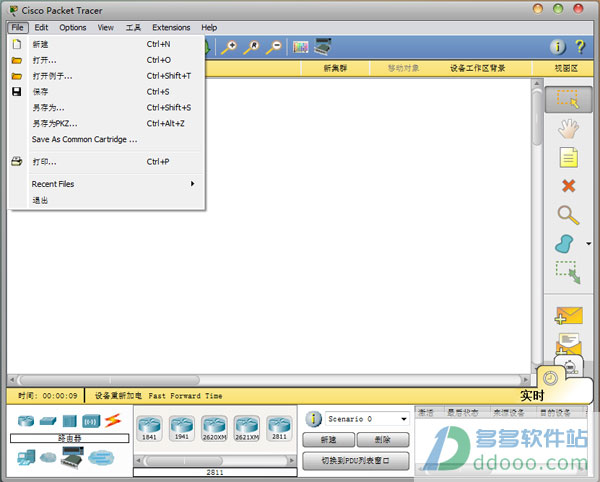Choose the Move Layout hand tool

(568, 129)
